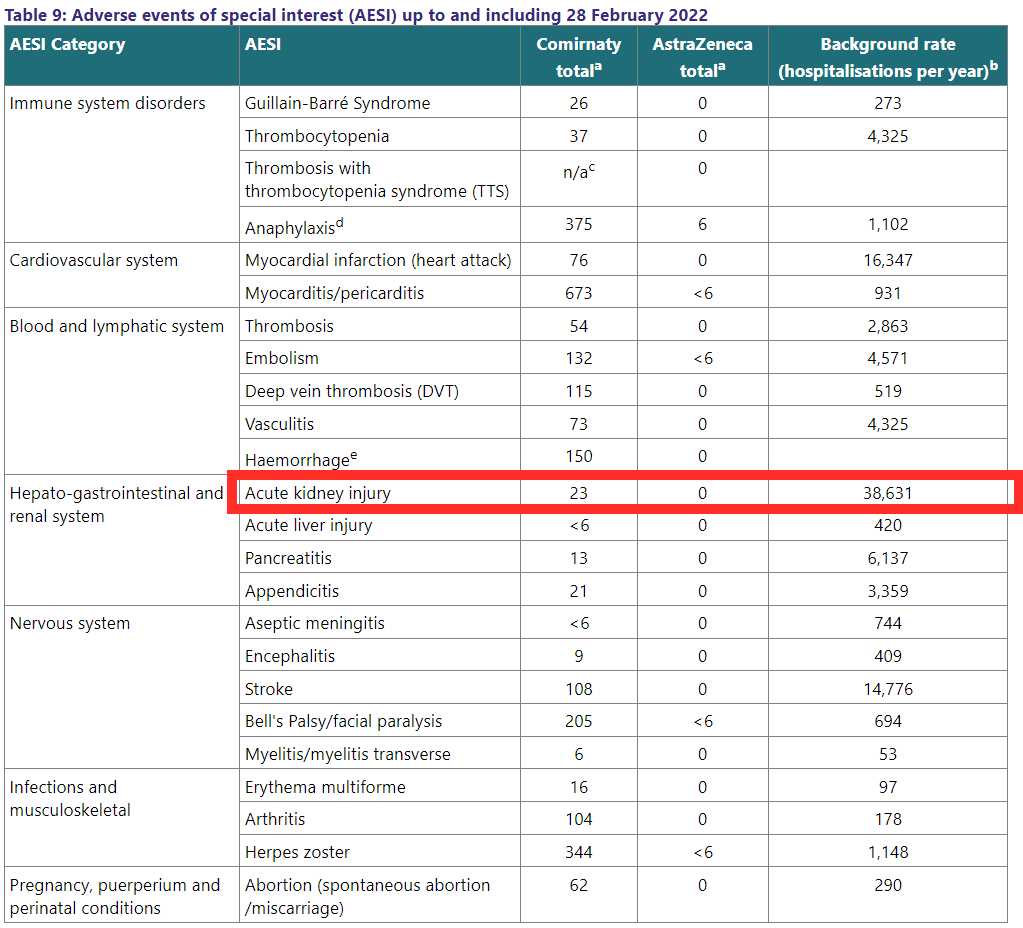
Task: Click Comirnaty value 673 for Myocarditis
Action: 579,293
